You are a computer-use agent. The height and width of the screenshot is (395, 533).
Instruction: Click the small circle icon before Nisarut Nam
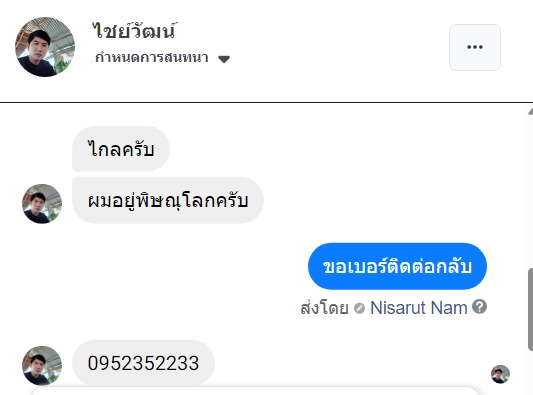(x=359, y=308)
